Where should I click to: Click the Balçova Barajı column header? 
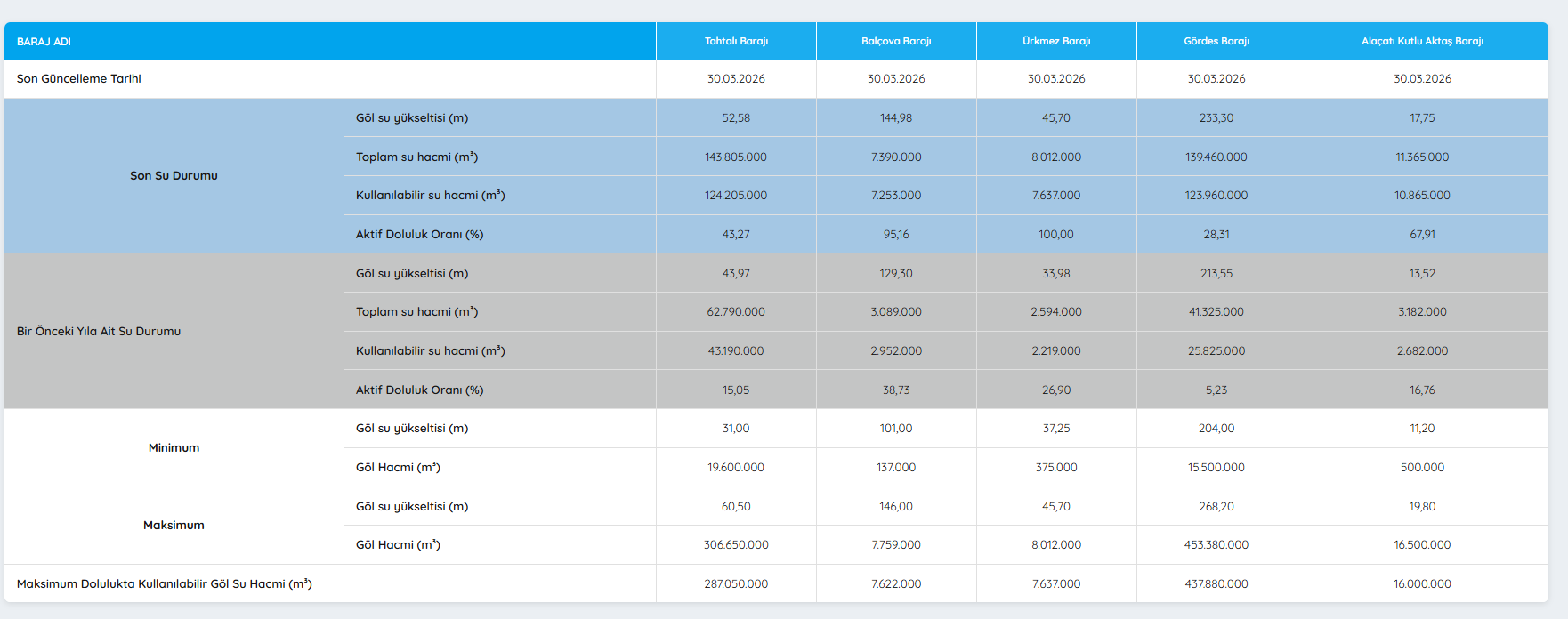(896, 41)
